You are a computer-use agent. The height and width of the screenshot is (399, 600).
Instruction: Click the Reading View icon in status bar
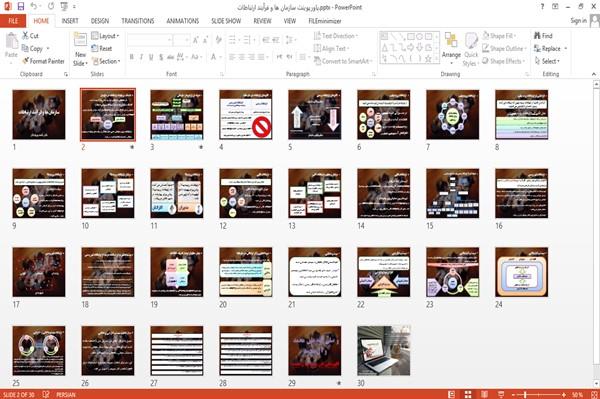click(484, 394)
